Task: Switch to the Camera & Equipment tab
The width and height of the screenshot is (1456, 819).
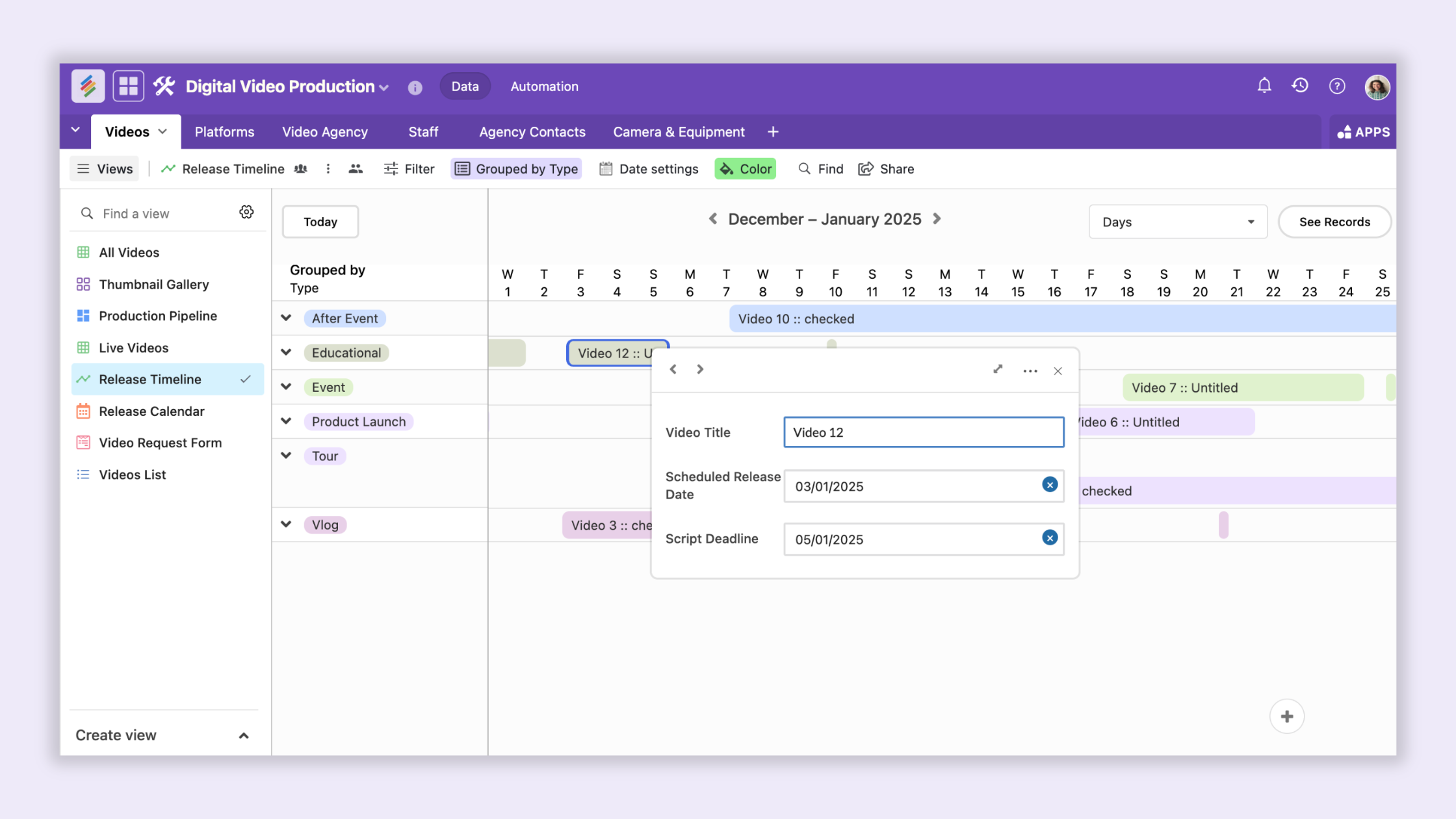Action: click(679, 132)
